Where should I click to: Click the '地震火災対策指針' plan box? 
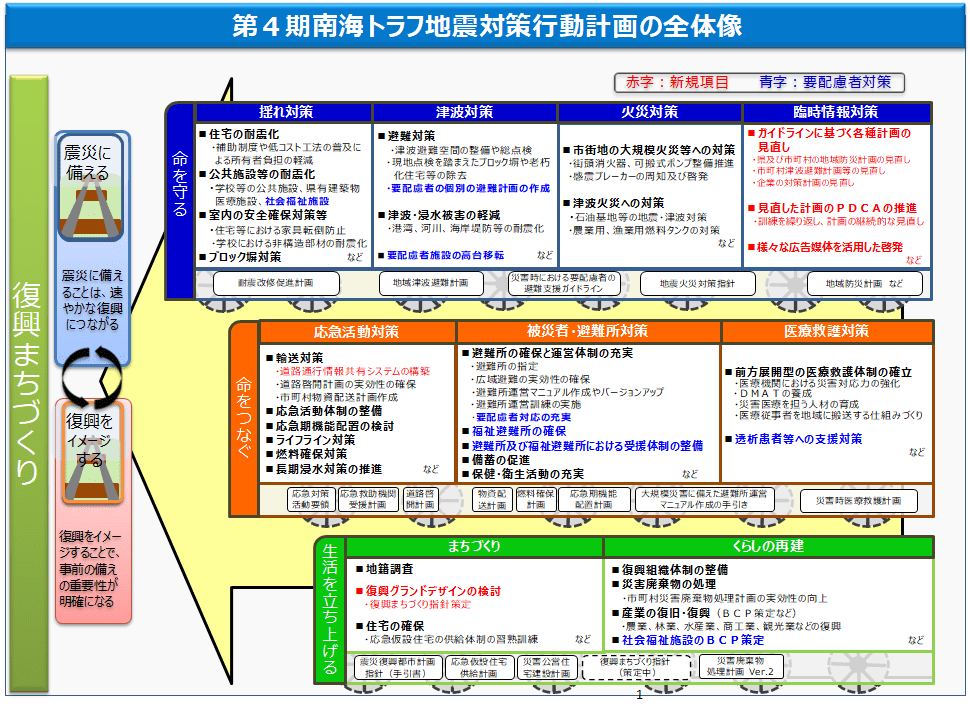[x=697, y=283]
